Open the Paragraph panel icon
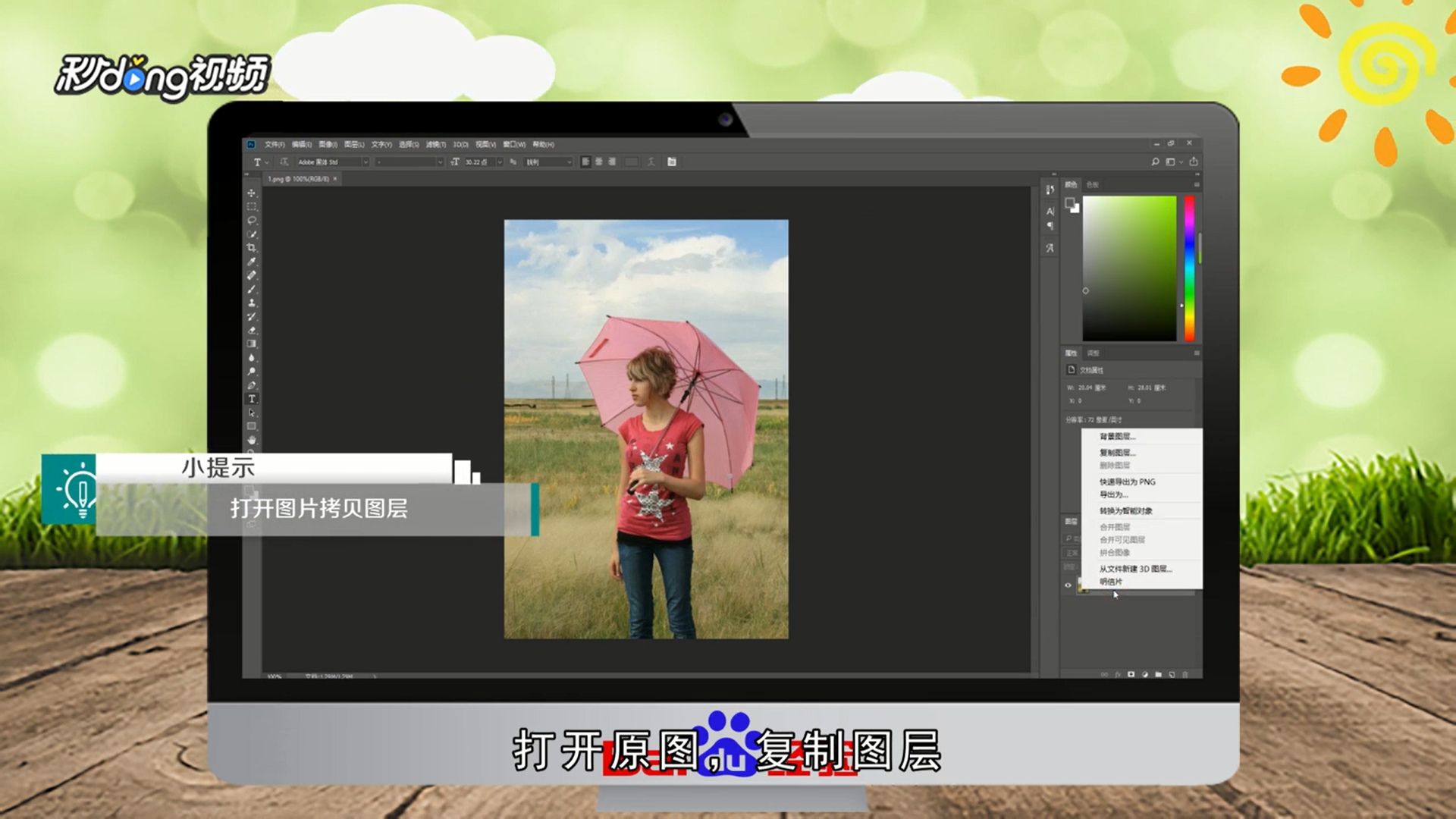 (1050, 226)
